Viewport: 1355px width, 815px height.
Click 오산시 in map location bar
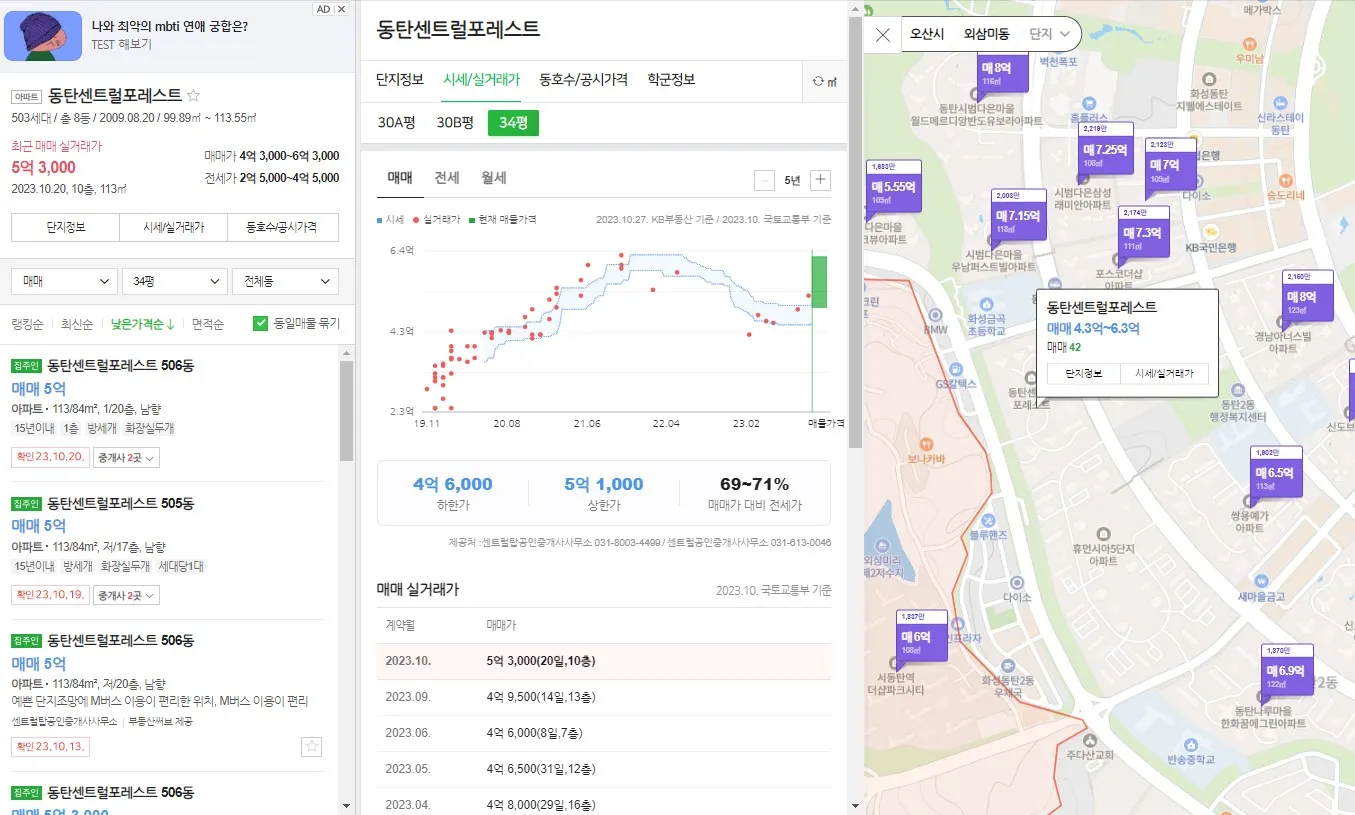pyautogui.click(x=927, y=34)
